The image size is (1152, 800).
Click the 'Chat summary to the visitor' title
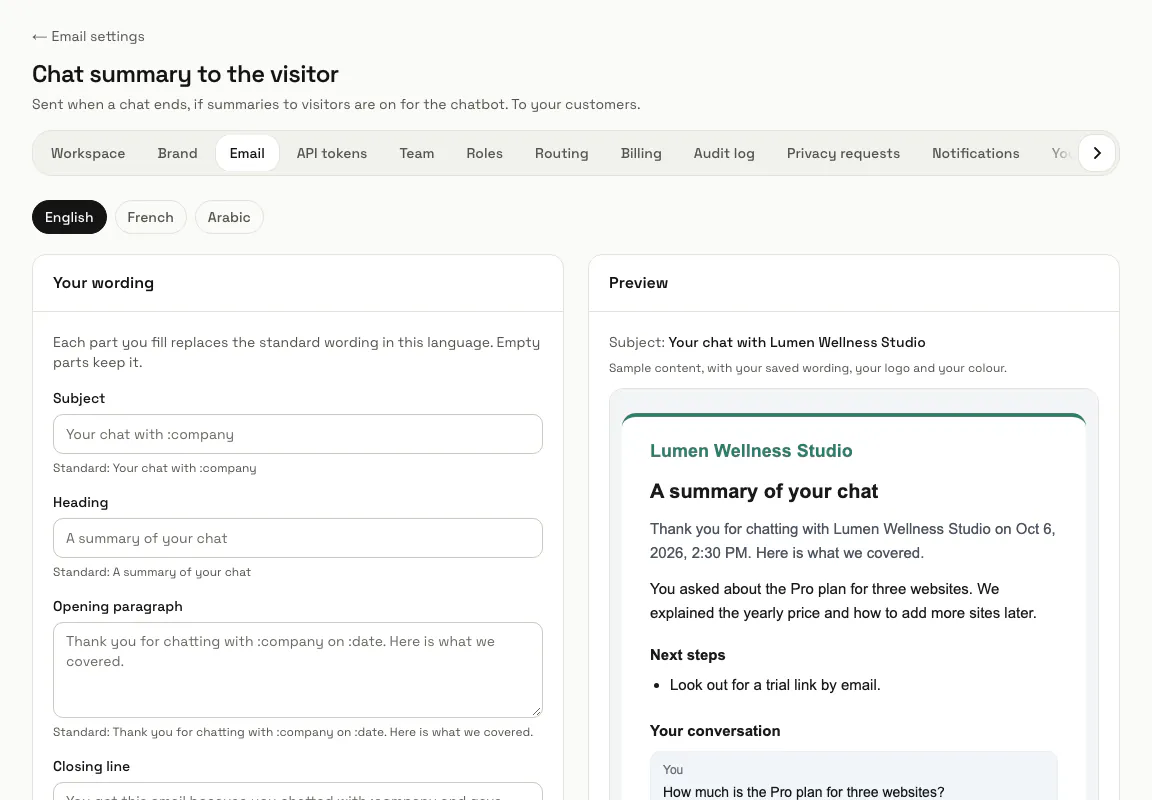click(x=185, y=74)
